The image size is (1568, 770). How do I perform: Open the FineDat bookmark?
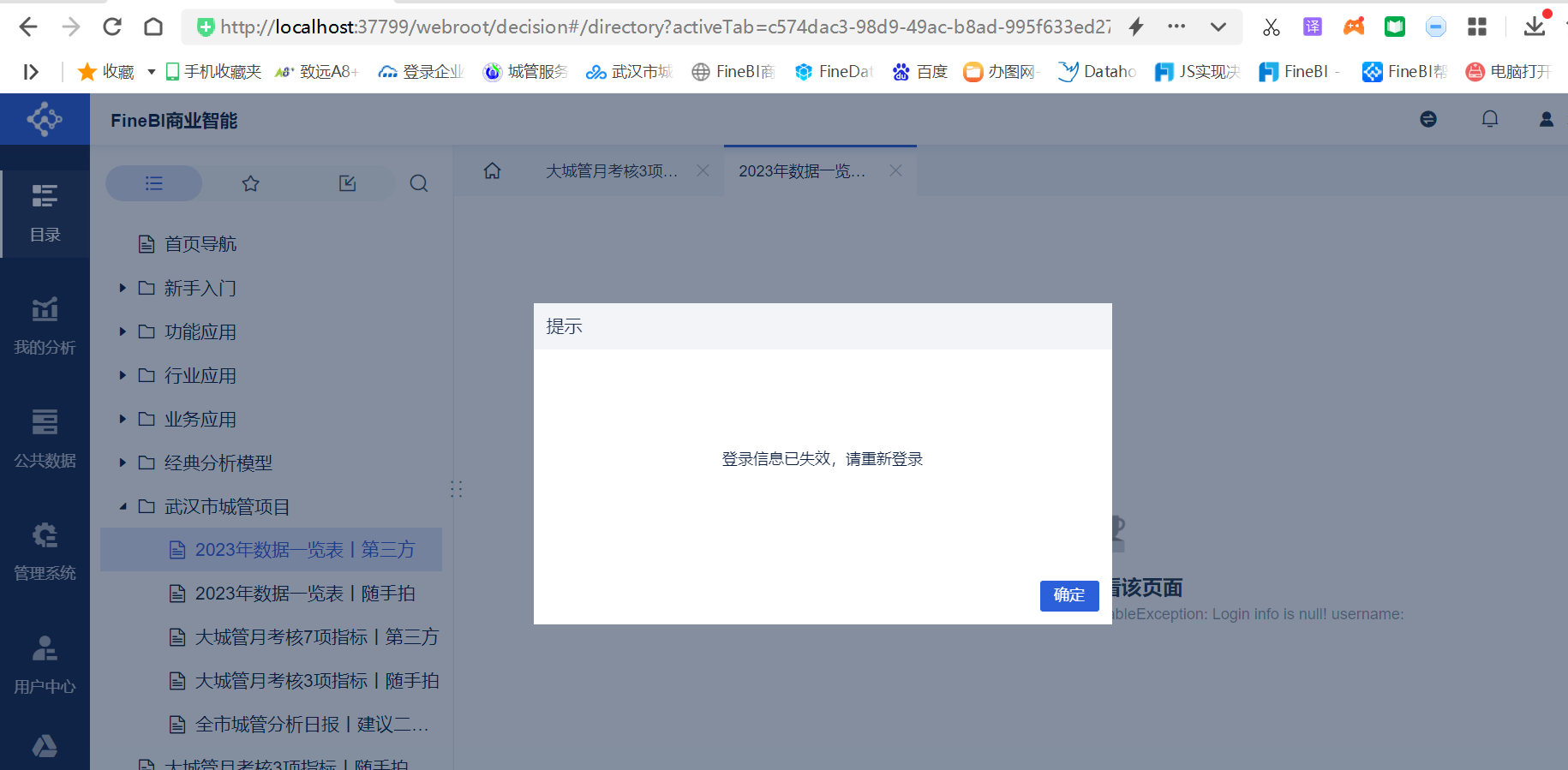(835, 72)
